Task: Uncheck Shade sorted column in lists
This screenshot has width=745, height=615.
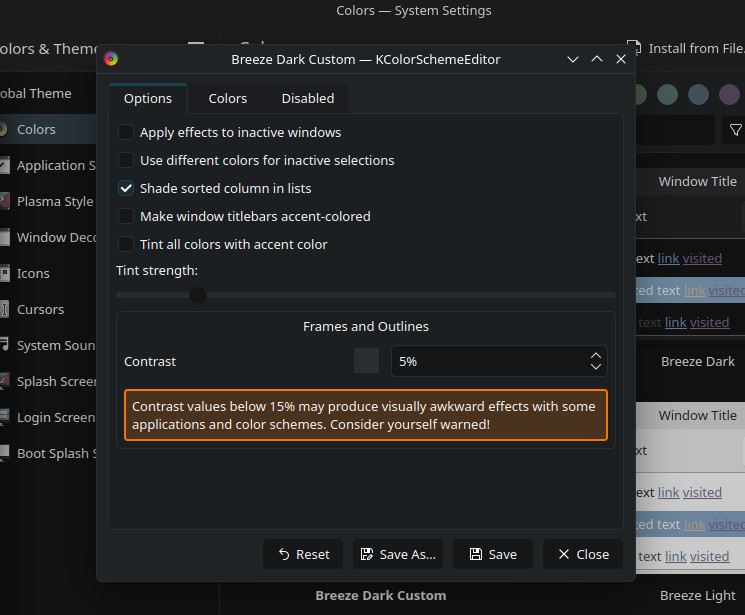Action: tap(126, 188)
